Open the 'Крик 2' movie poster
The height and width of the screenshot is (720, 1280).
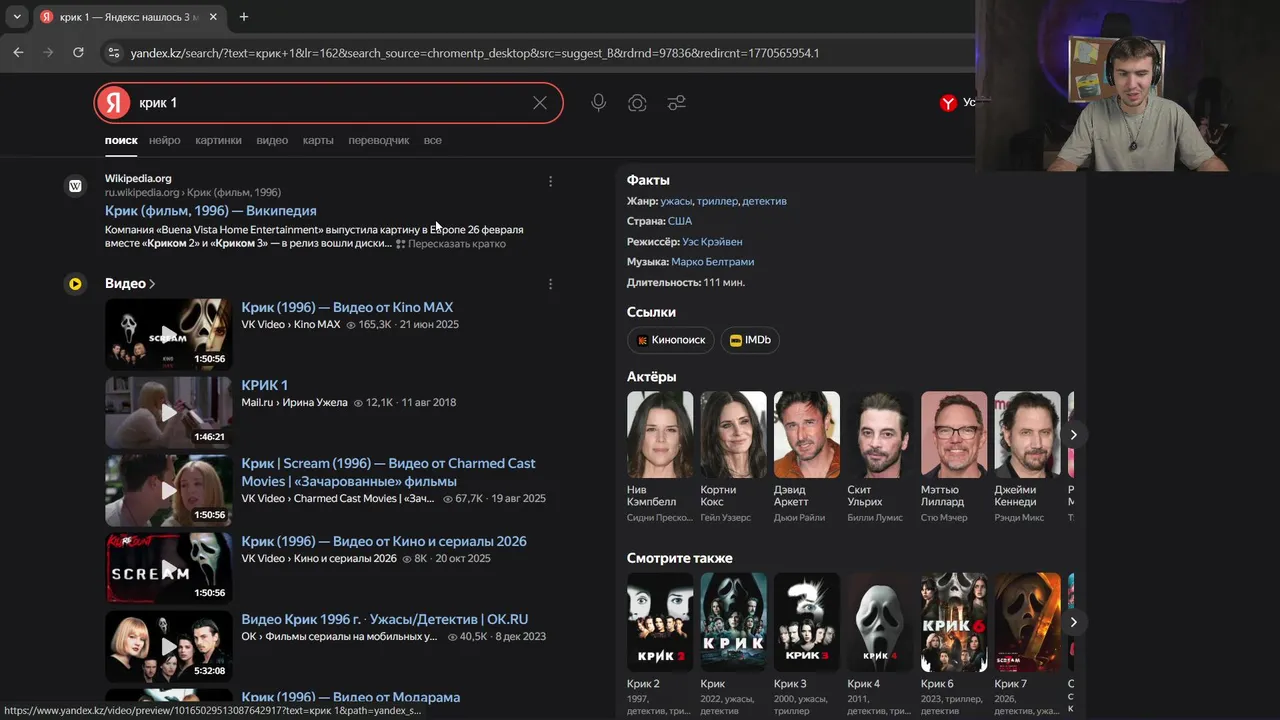(660, 622)
